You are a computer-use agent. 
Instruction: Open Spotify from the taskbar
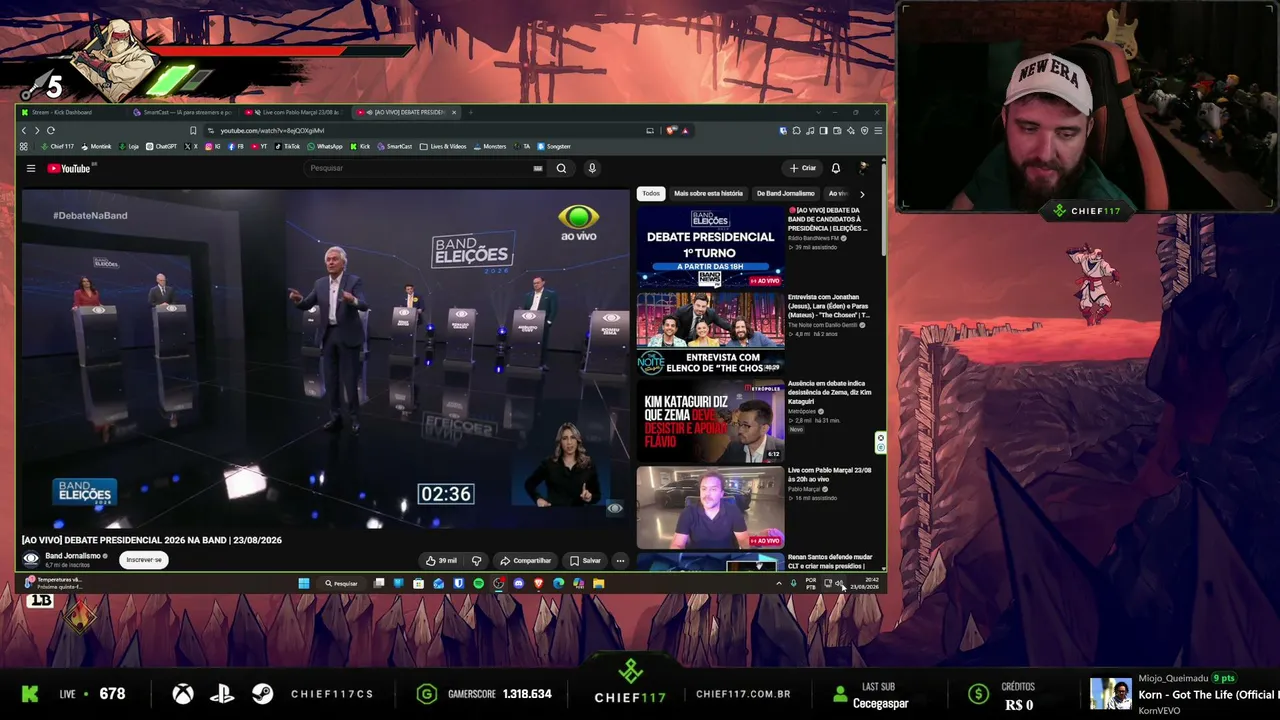click(x=478, y=583)
